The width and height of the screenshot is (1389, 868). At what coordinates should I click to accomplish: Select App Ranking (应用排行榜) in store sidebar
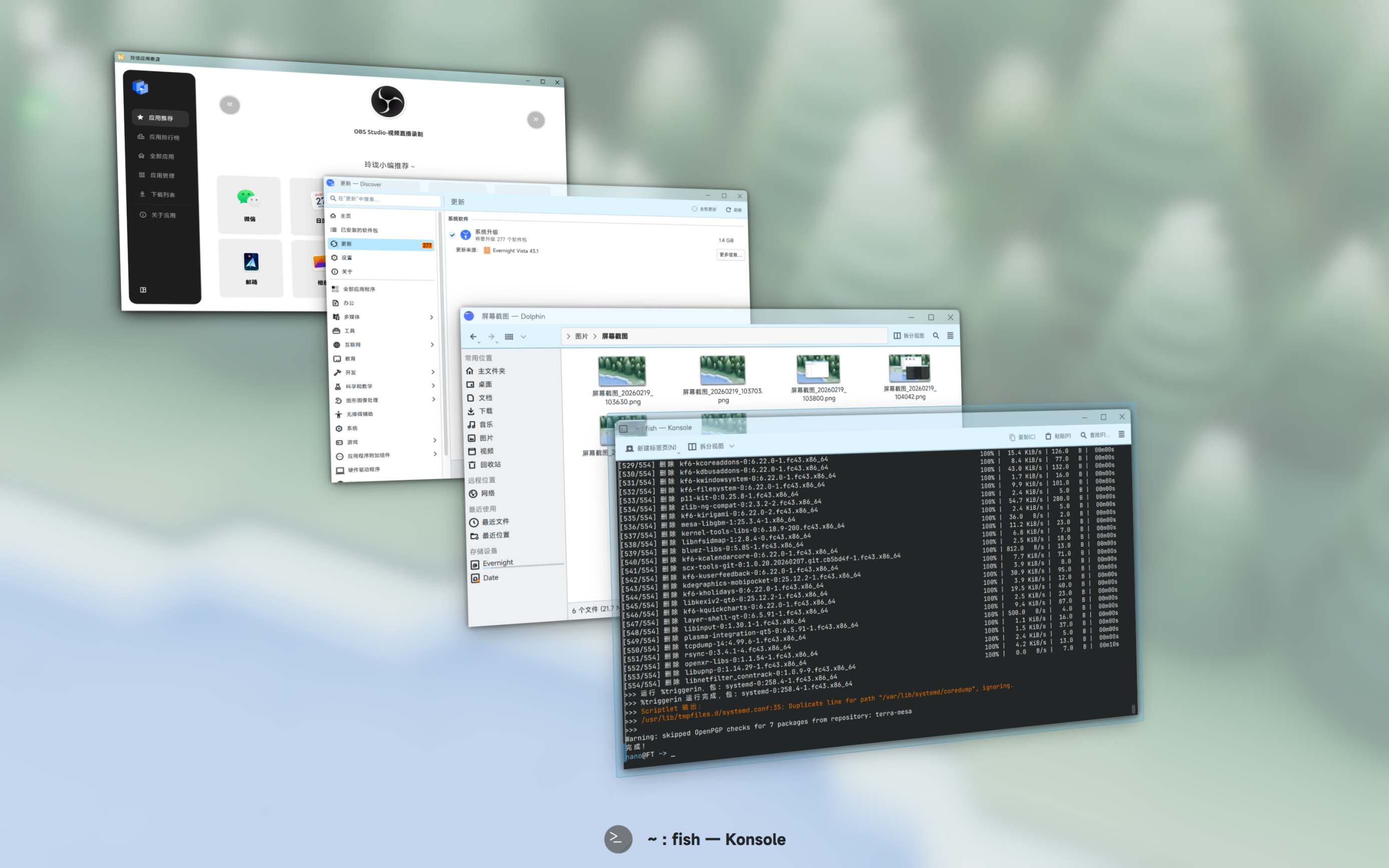click(164, 137)
